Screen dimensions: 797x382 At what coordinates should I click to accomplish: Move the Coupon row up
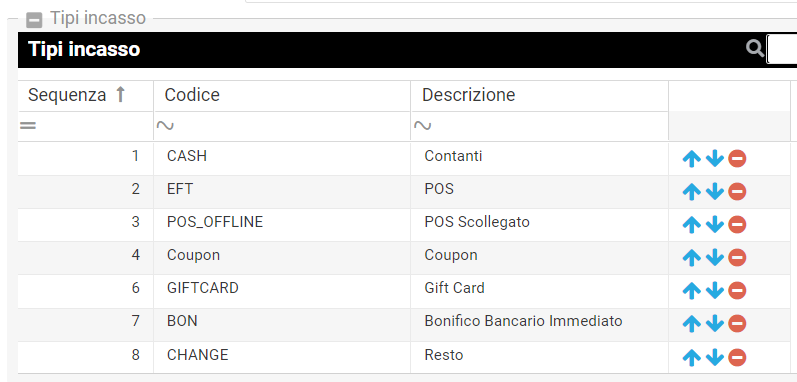coord(691,258)
